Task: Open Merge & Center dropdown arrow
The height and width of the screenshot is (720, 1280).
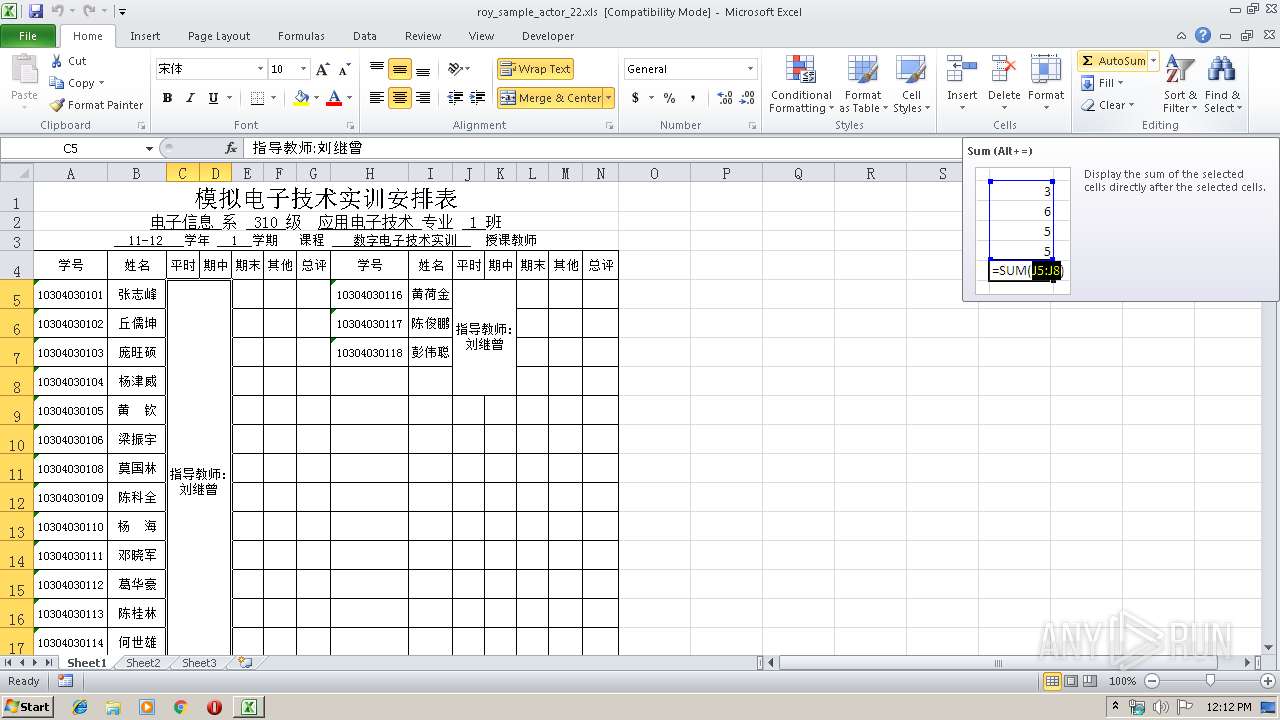Action: [x=608, y=98]
